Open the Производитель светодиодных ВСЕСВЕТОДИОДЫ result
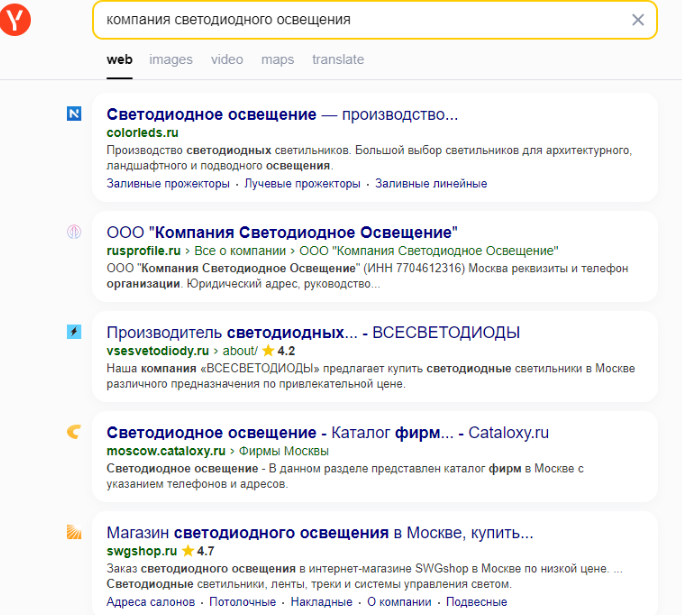Screen dimensions: 682x615 [x=313, y=332]
